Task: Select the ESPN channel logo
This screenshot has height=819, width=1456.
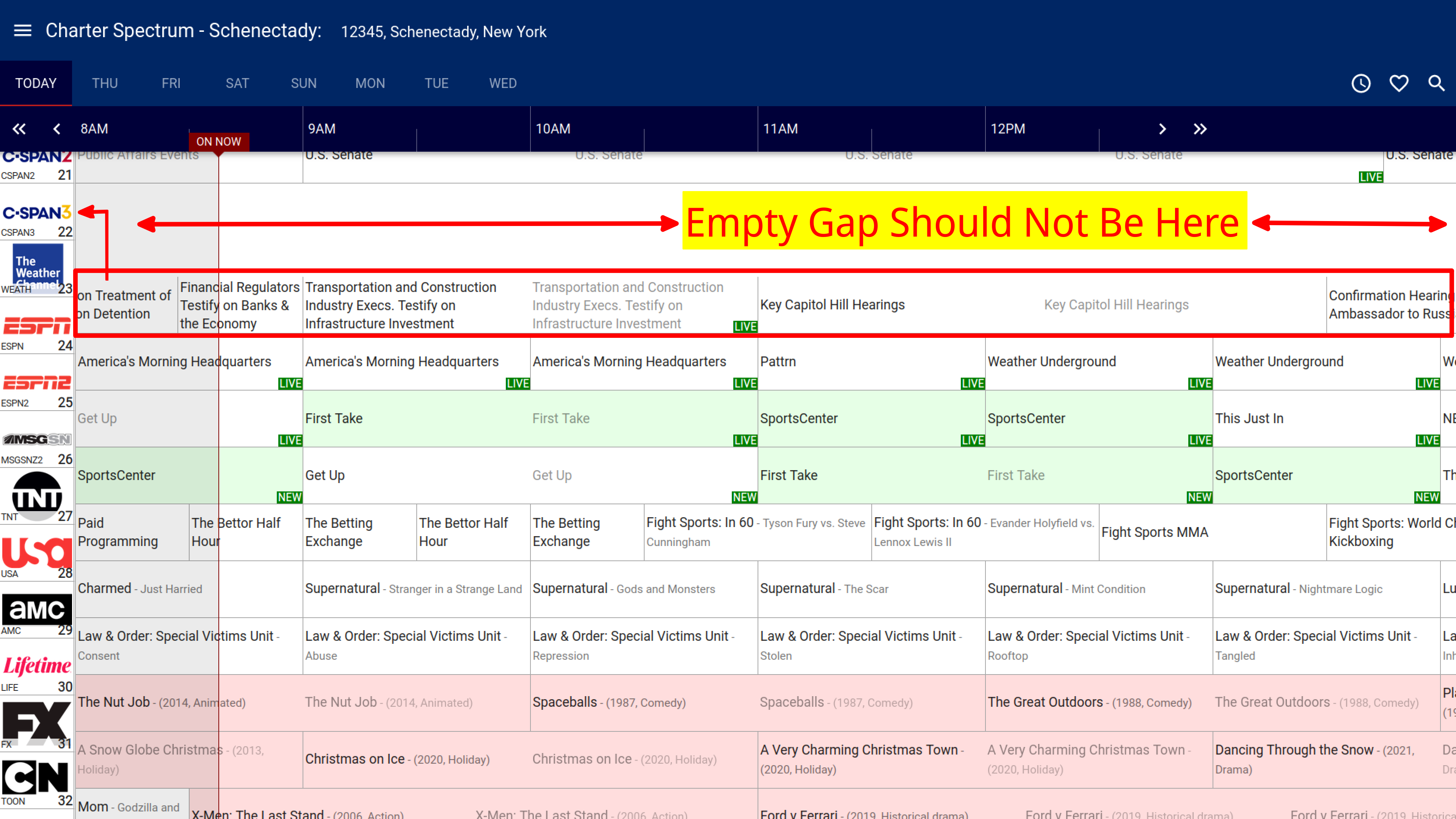Action: [x=37, y=326]
